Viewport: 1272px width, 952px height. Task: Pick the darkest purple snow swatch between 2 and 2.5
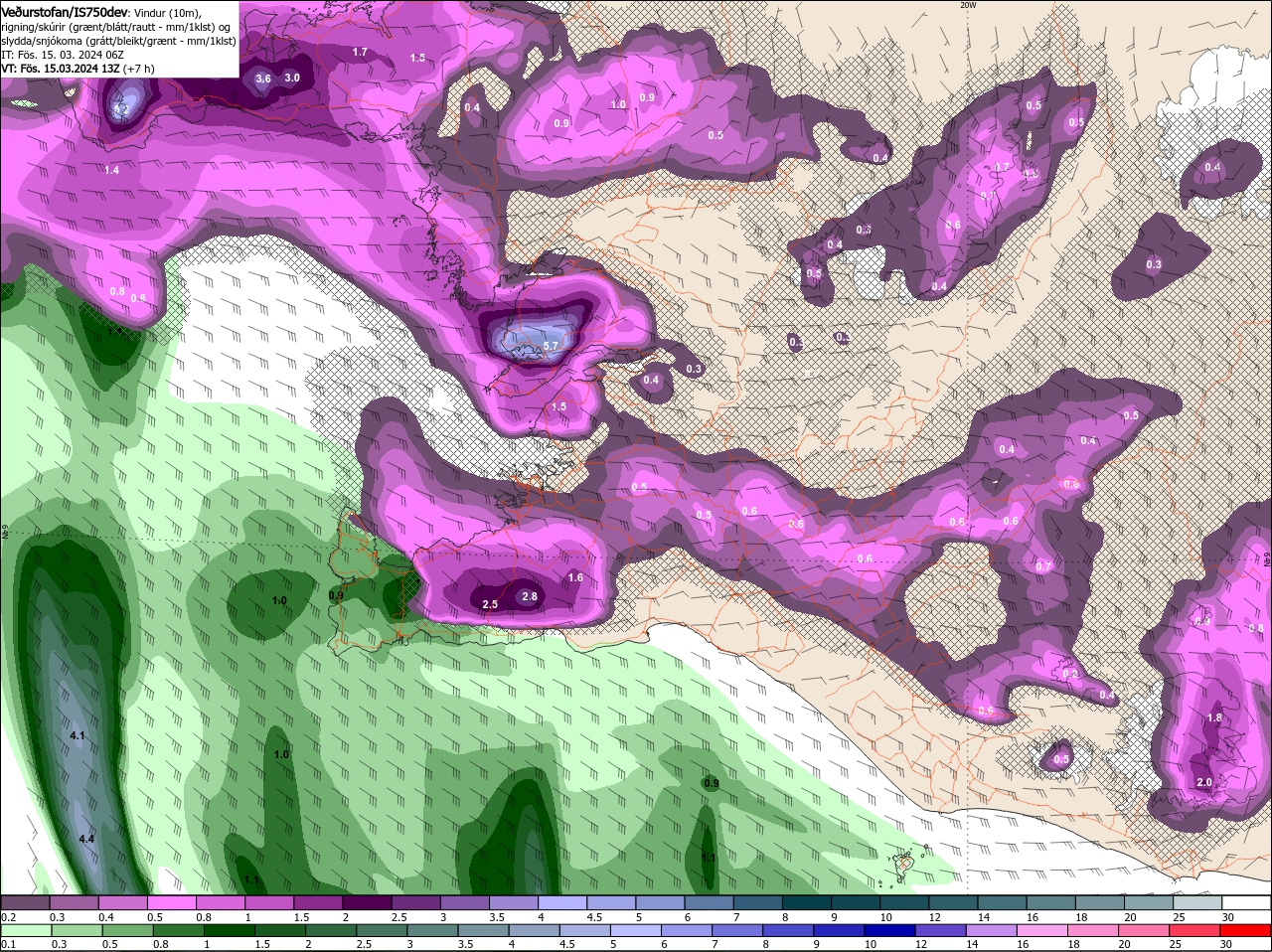click(x=367, y=902)
